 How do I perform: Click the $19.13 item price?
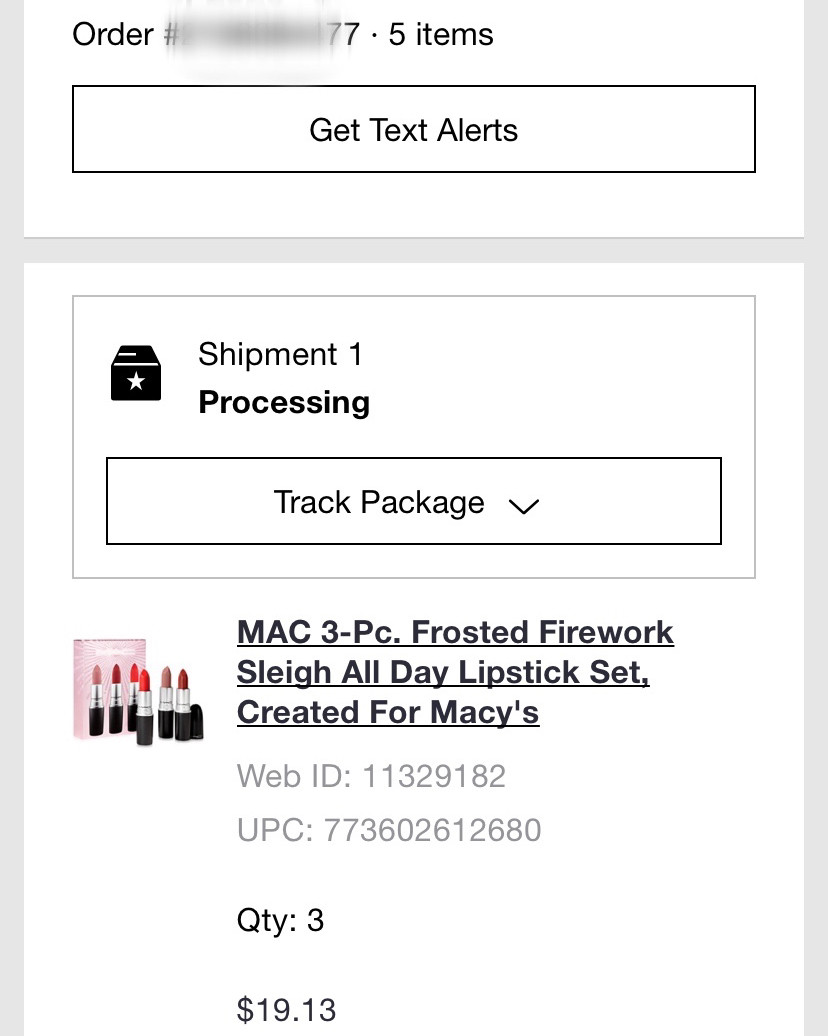point(286,1009)
